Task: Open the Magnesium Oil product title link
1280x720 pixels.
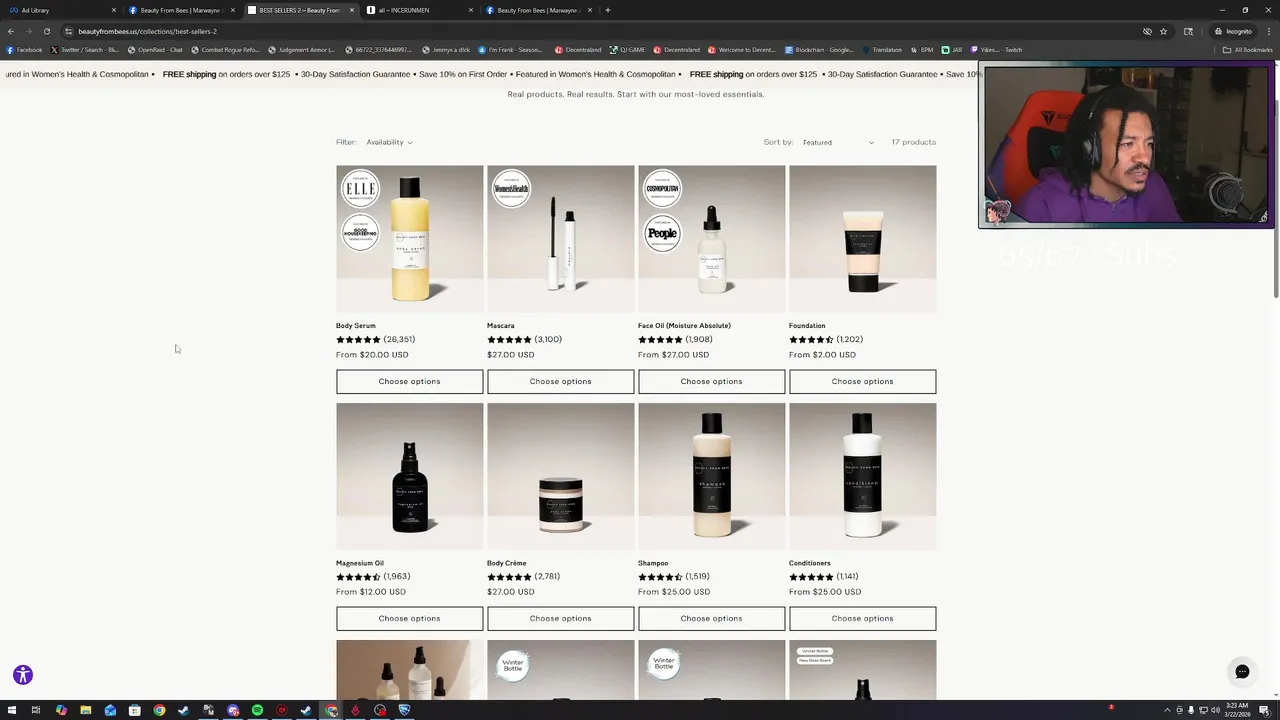Action: tap(360, 563)
